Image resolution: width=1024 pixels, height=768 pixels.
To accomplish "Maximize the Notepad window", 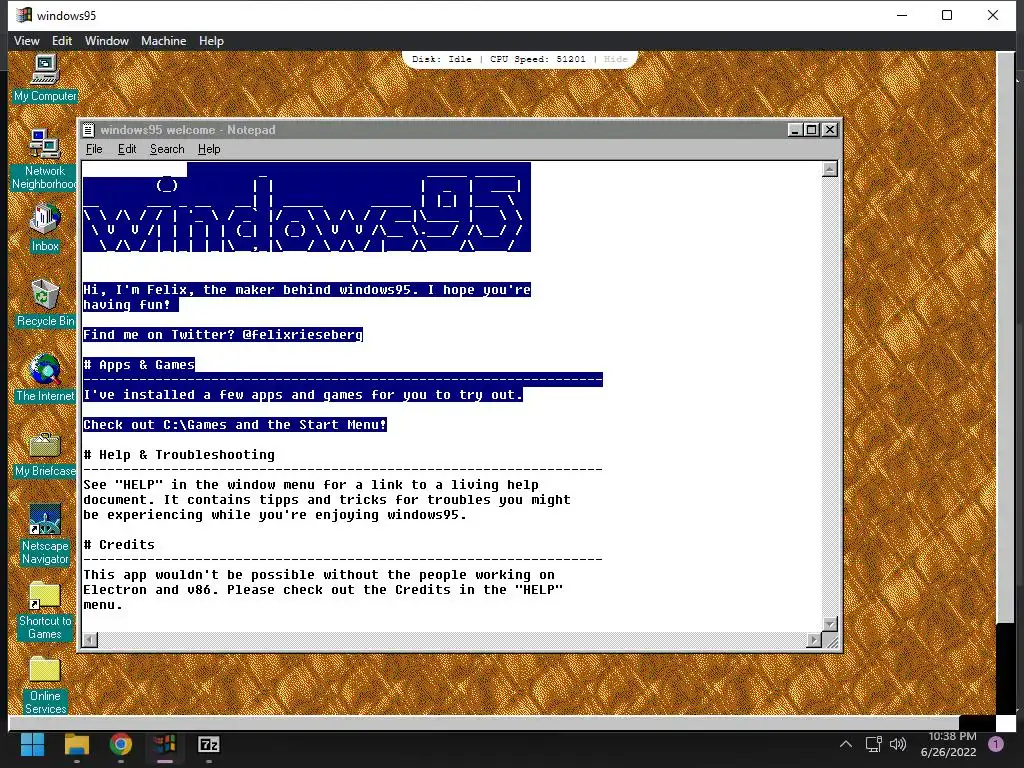I will [x=811, y=130].
